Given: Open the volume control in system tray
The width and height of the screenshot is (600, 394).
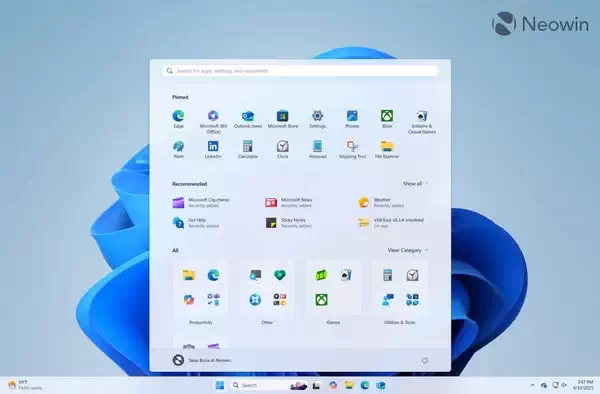Looking at the screenshot, I should point(564,385).
